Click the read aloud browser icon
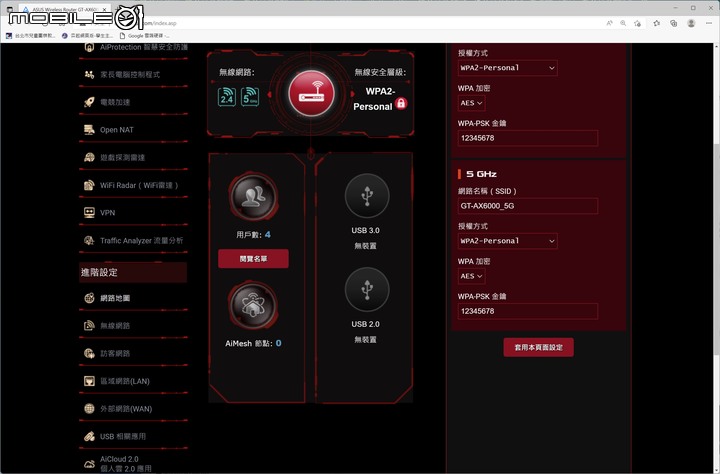720x474 pixels. [609, 23]
